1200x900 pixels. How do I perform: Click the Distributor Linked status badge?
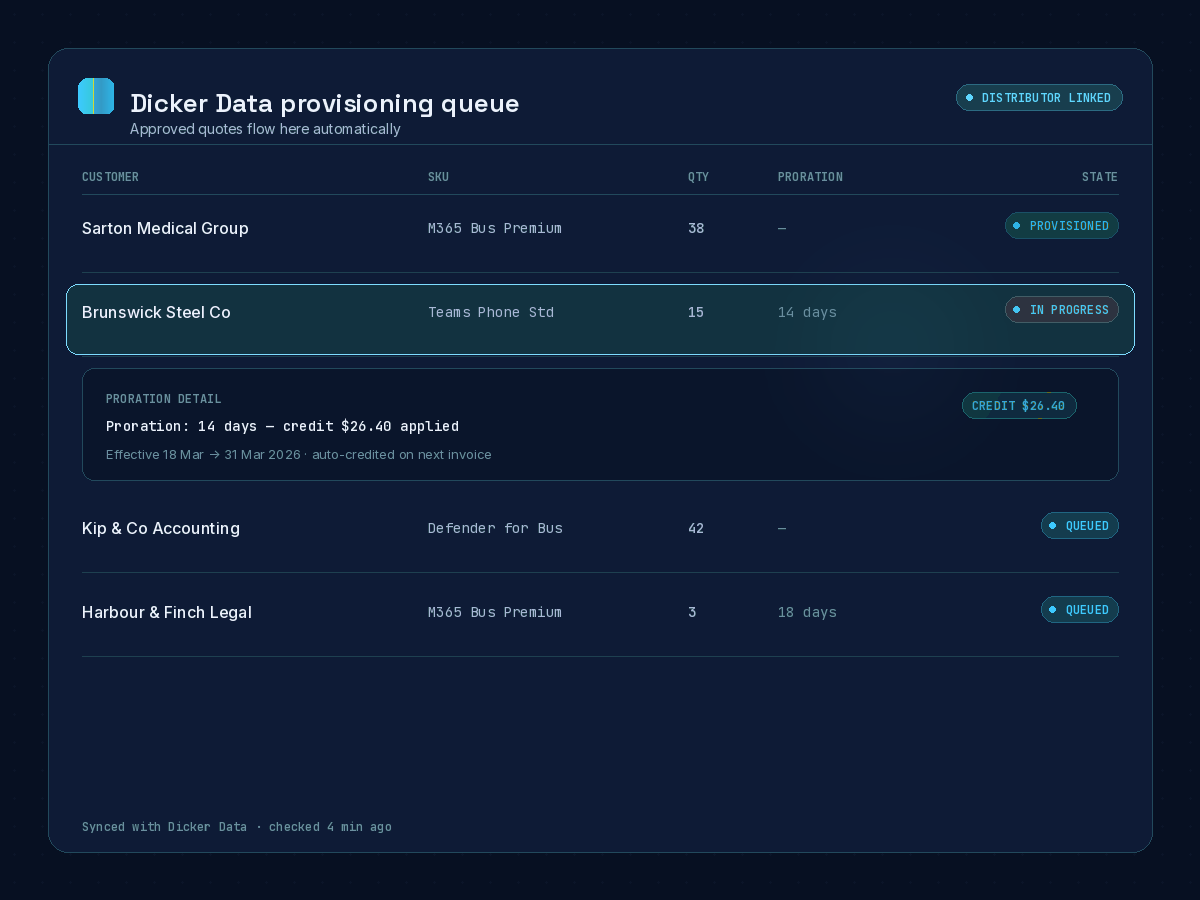[x=1039, y=98]
